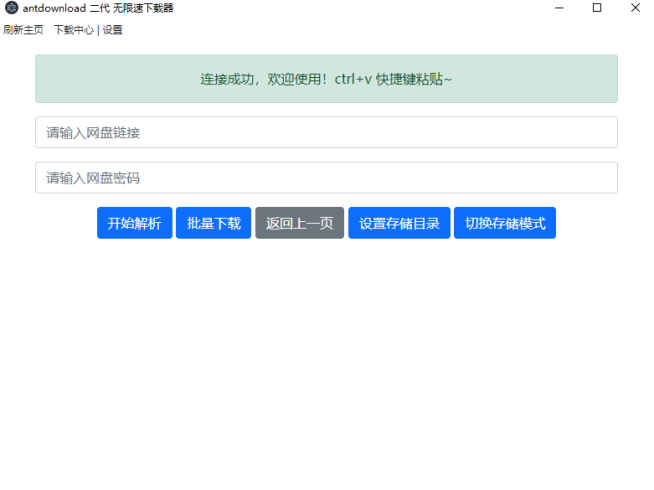
Task: Click empty title bar space beside the title
Action: [350, 8]
